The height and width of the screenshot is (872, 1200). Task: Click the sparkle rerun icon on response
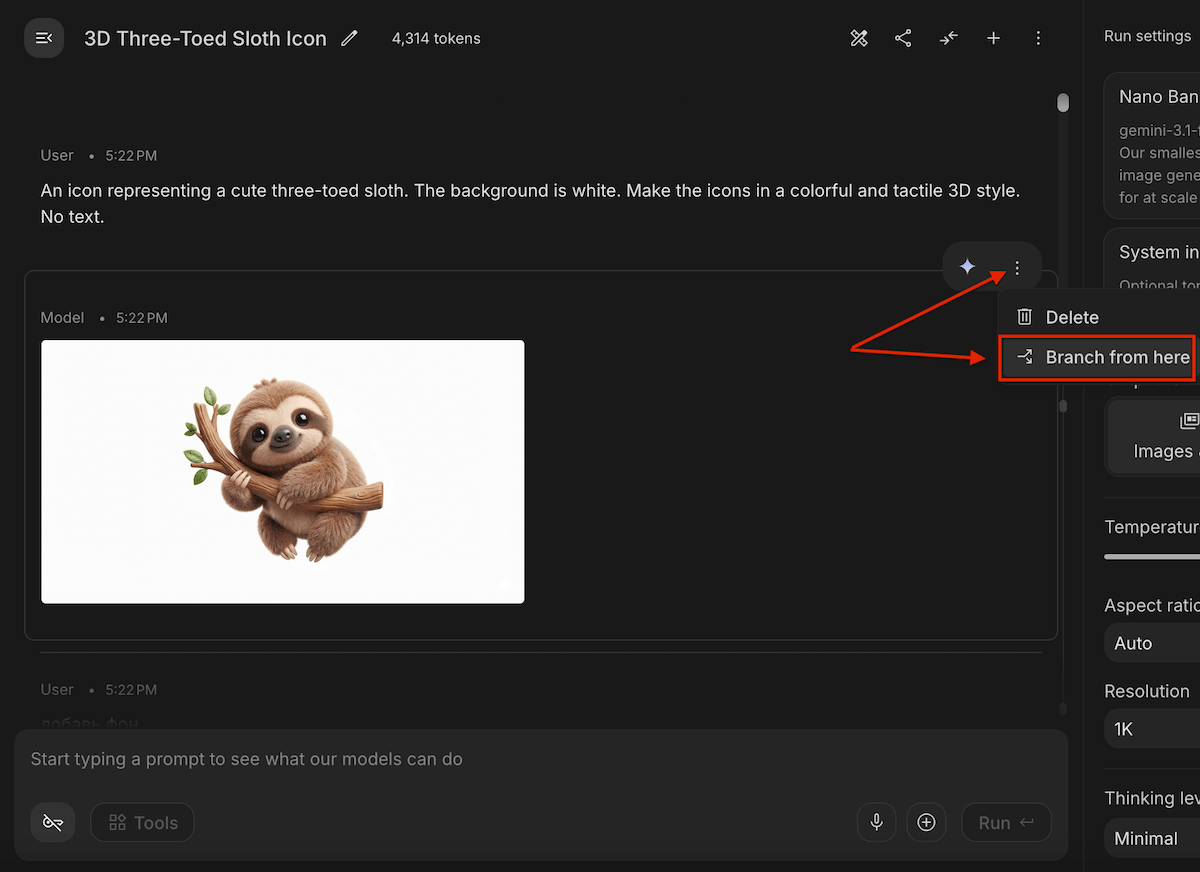pos(967,267)
